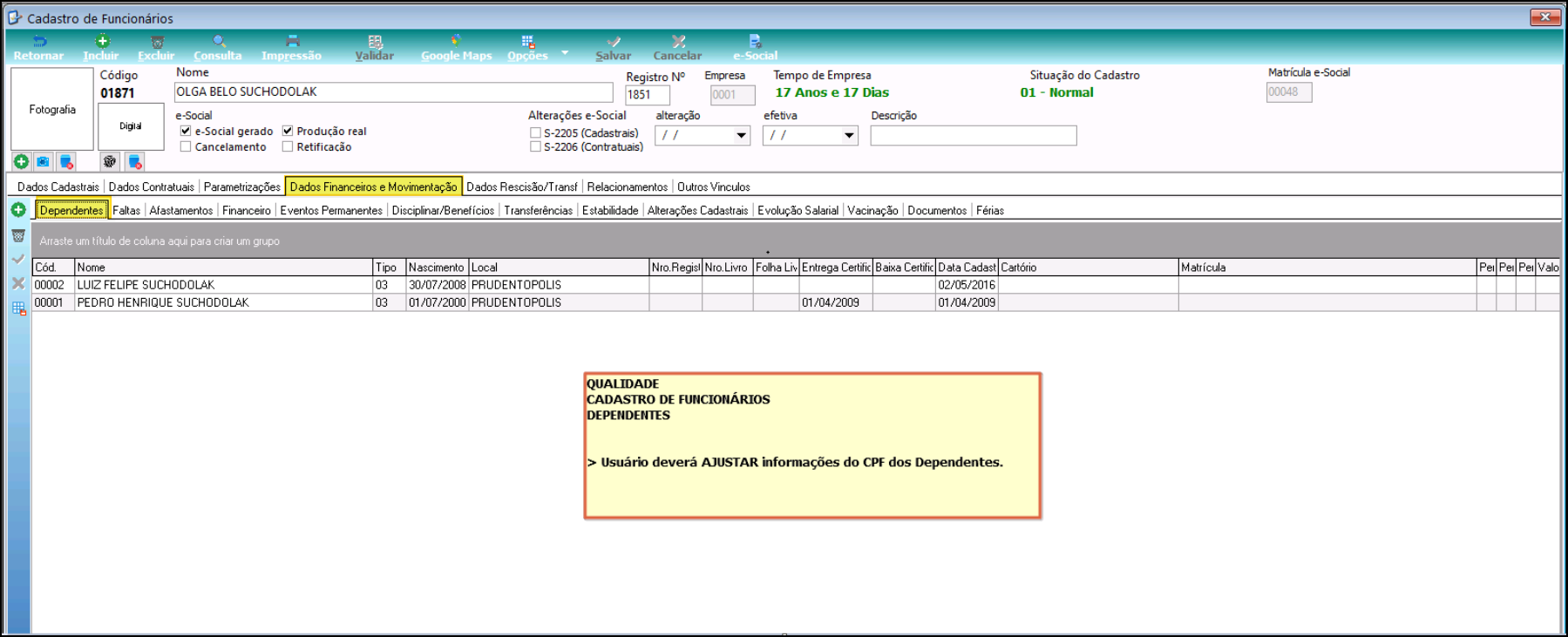This screenshot has width=1568, height=637.
Task: Toggle the e-Social gerado checkbox
Action: [x=186, y=131]
